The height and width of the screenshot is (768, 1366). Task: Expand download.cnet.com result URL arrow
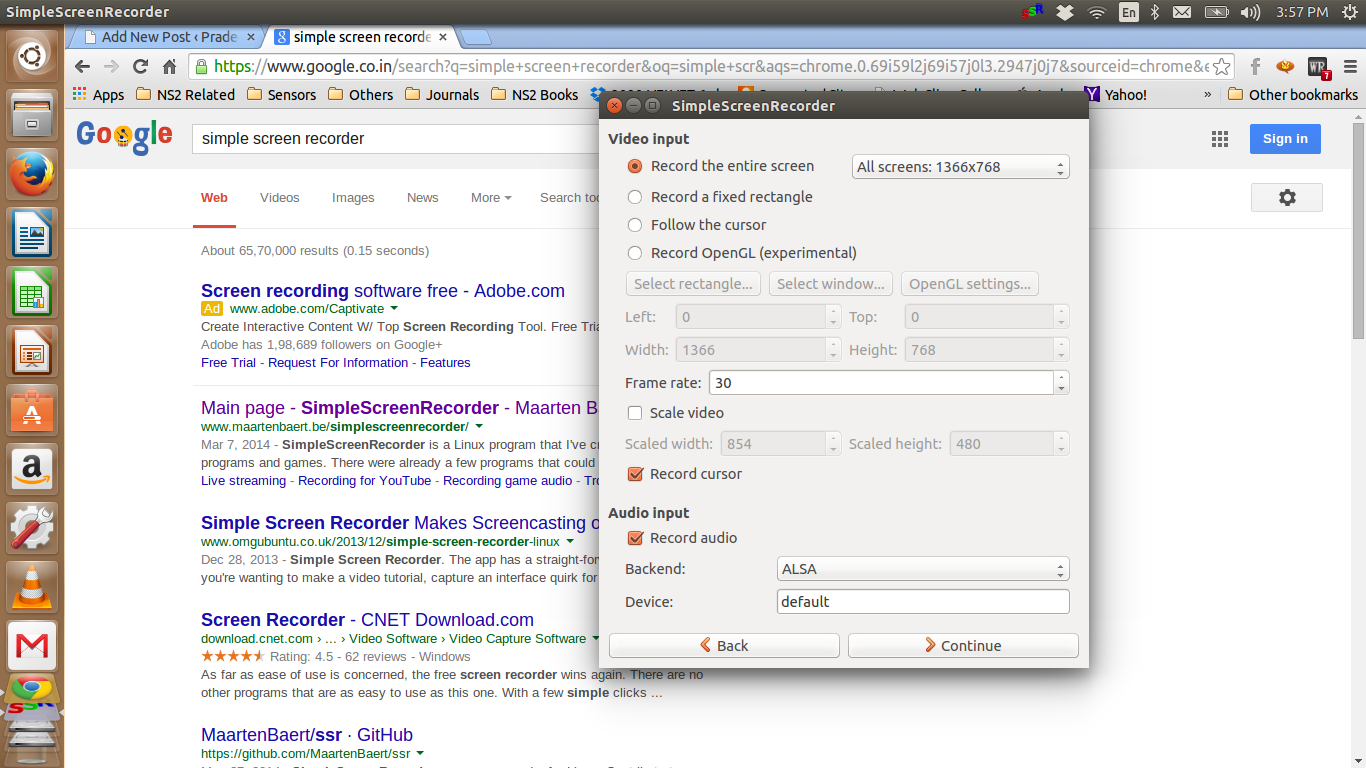(x=596, y=638)
